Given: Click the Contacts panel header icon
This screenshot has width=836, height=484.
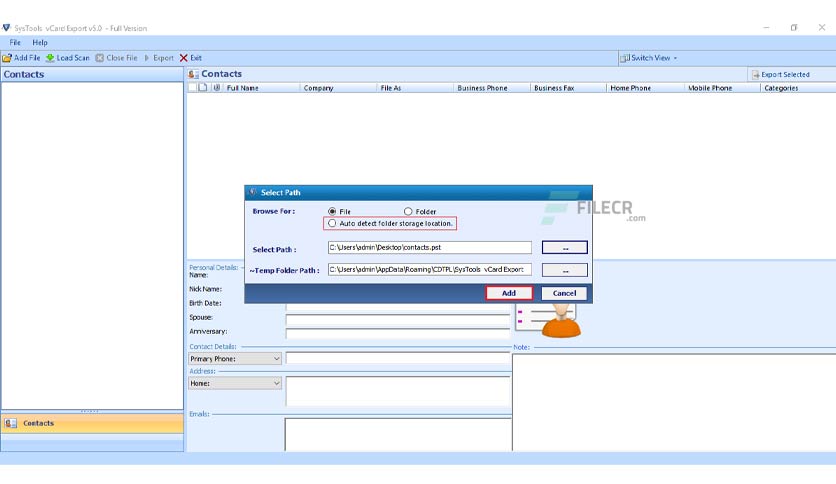Looking at the screenshot, I should (193, 74).
